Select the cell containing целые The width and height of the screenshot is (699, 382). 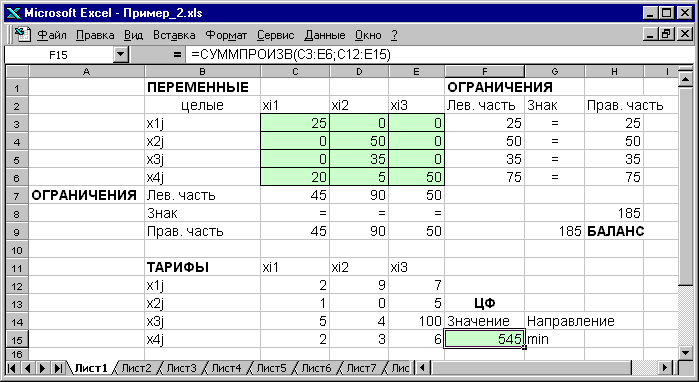point(202,105)
